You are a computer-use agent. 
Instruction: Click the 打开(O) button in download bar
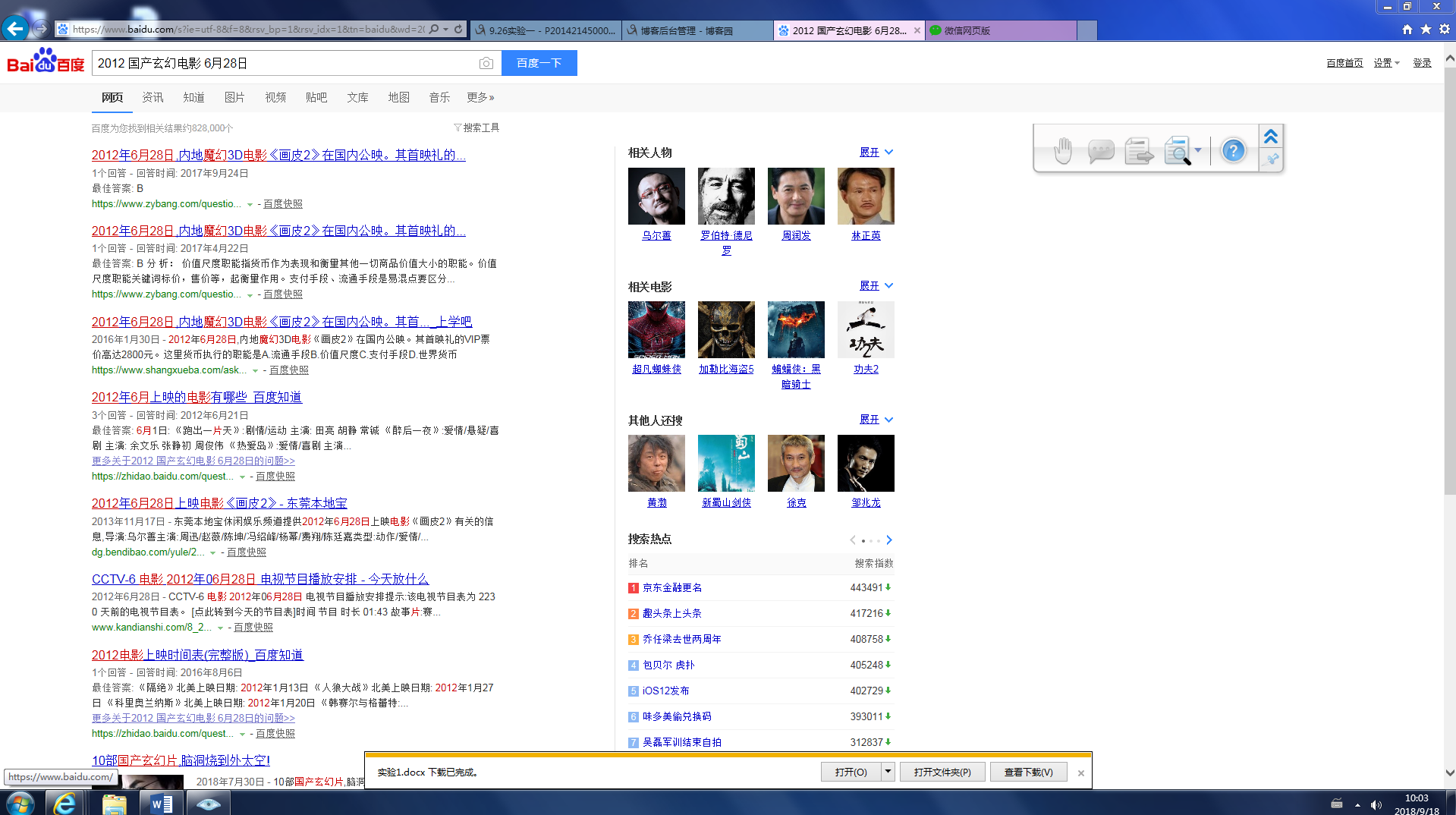point(851,772)
